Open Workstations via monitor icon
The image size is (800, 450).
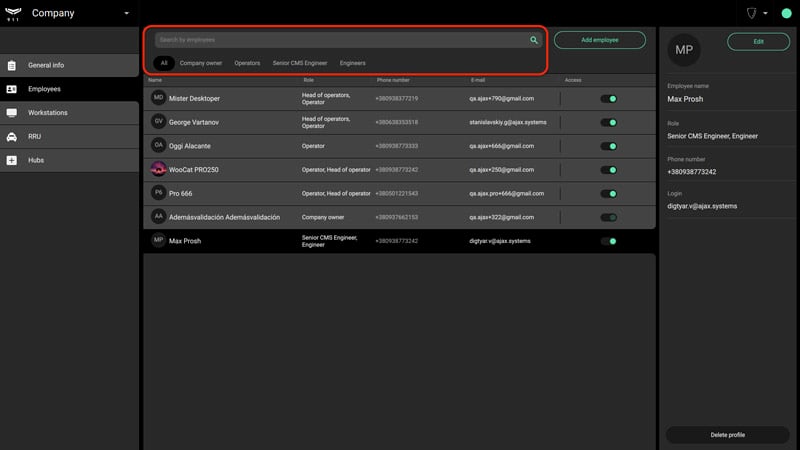click(11, 113)
